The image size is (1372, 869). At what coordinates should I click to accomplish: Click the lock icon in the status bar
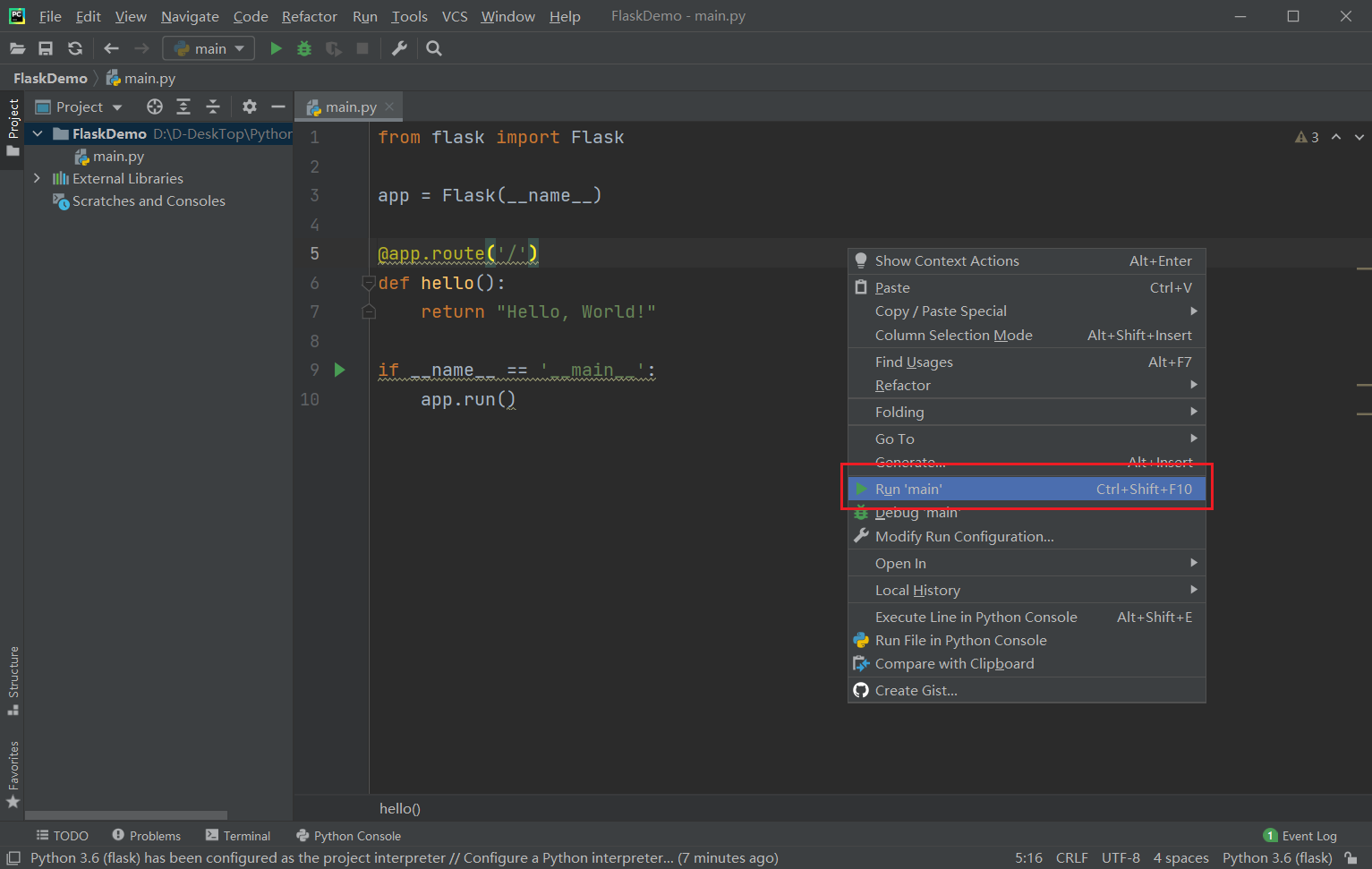pos(1351,857)
